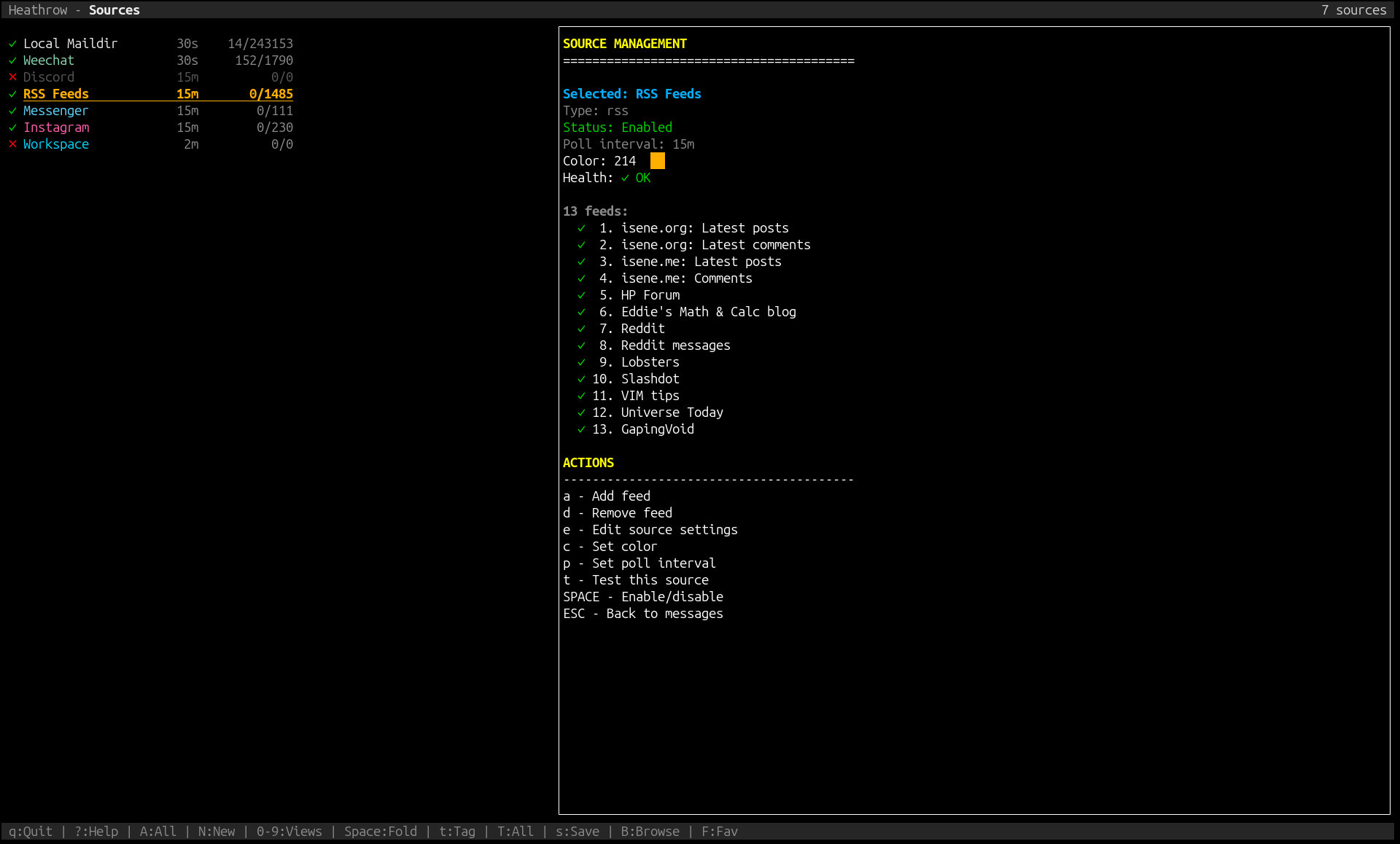Click the checkmark beside the Slashdot feed
This screenshot has height=844, width=1400.
tap(580, 379)
